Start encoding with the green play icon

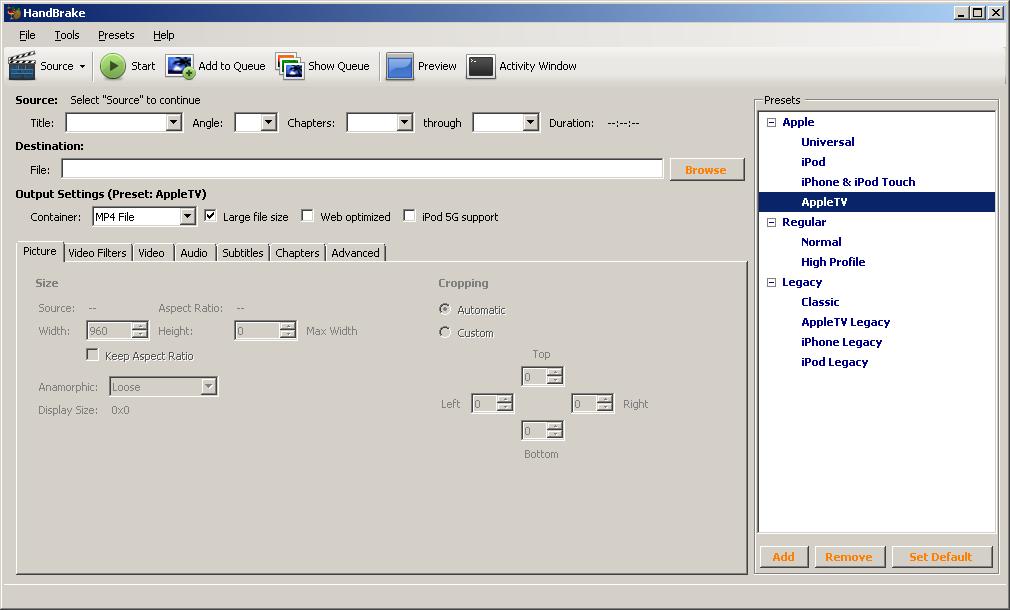pyautogui.click(x=113, y=66)
